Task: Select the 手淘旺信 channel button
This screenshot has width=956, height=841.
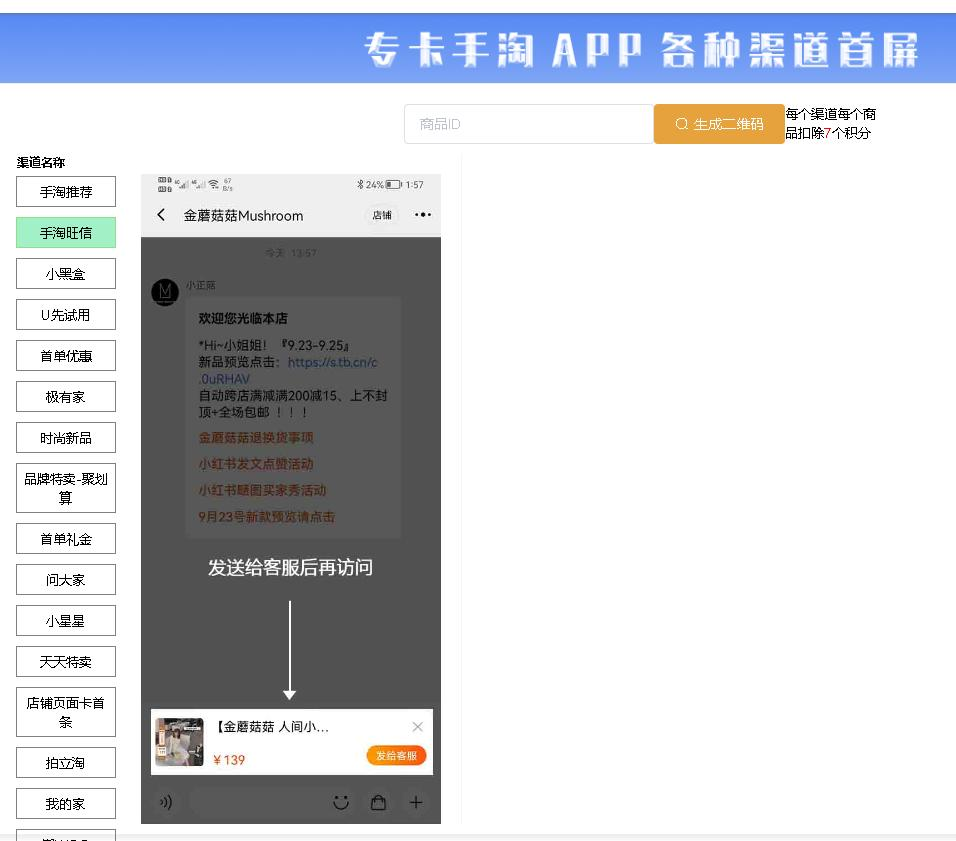Action: (x=66, y=232)
